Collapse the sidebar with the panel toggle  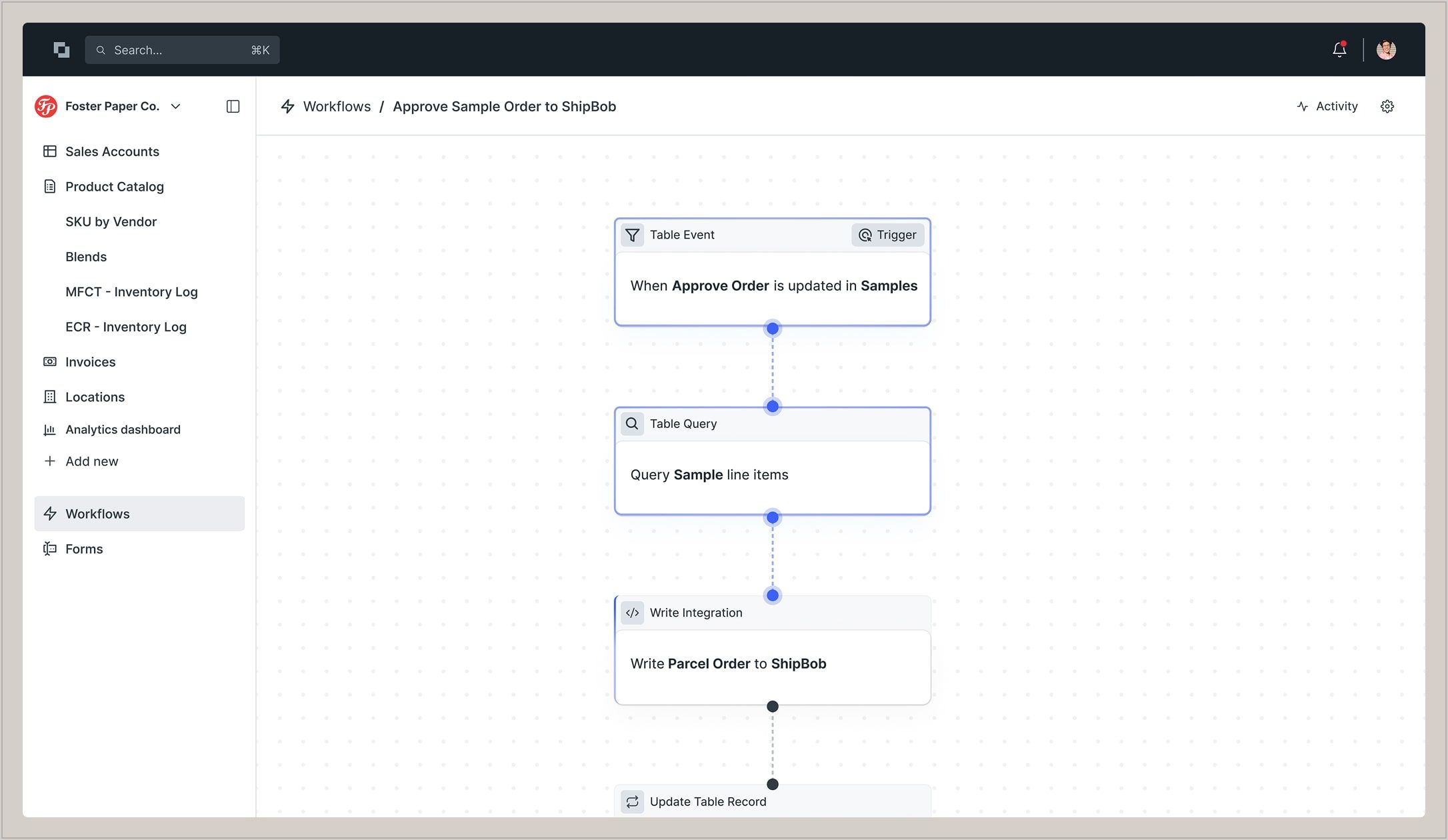232,106
